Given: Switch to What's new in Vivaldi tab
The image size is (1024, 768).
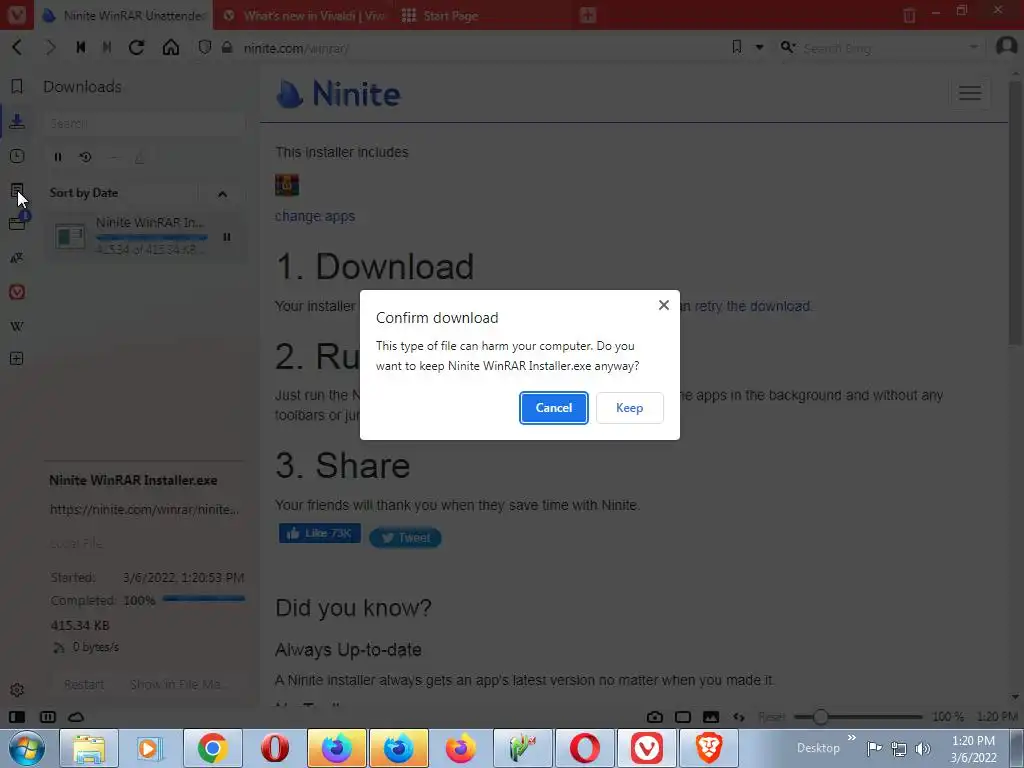Looking at the screenshot, I should [304, 16].
